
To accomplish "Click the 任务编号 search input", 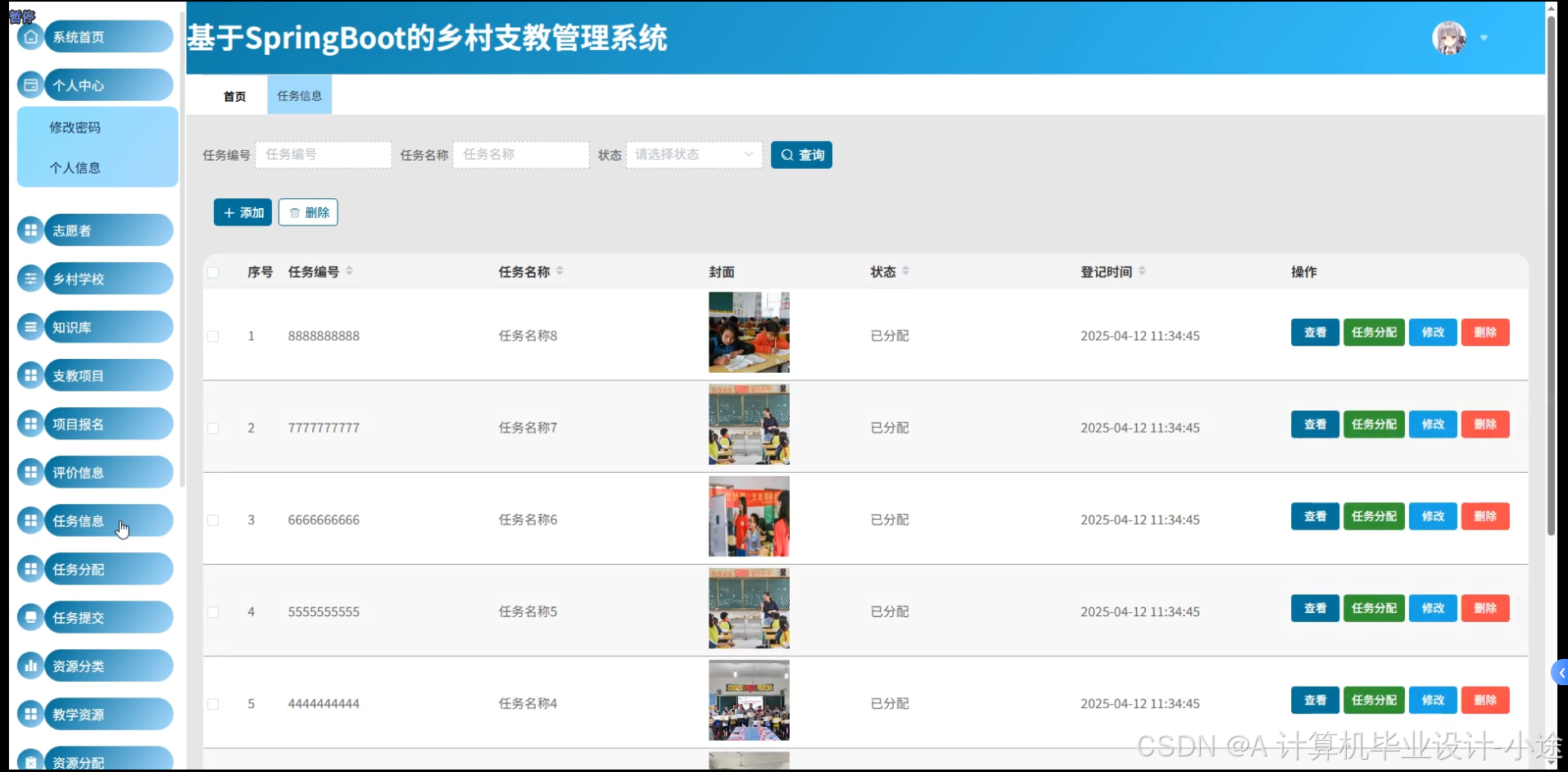I will click(x=323, y=155).
